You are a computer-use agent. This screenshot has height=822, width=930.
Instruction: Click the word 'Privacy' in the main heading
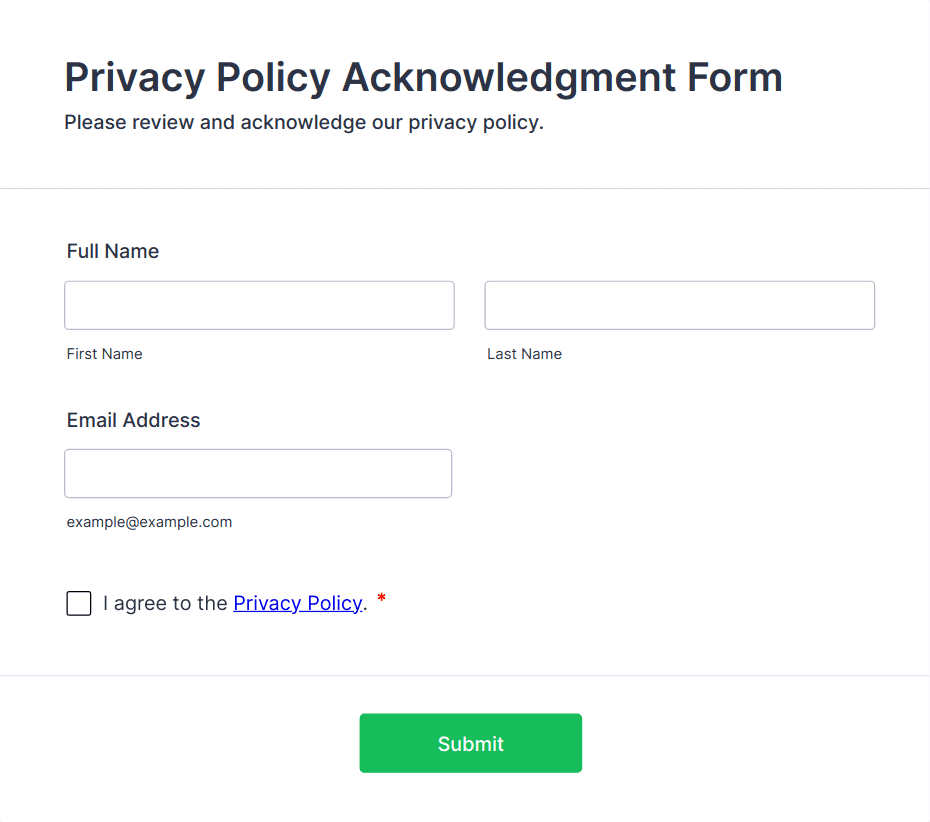[x=134, y=77]
